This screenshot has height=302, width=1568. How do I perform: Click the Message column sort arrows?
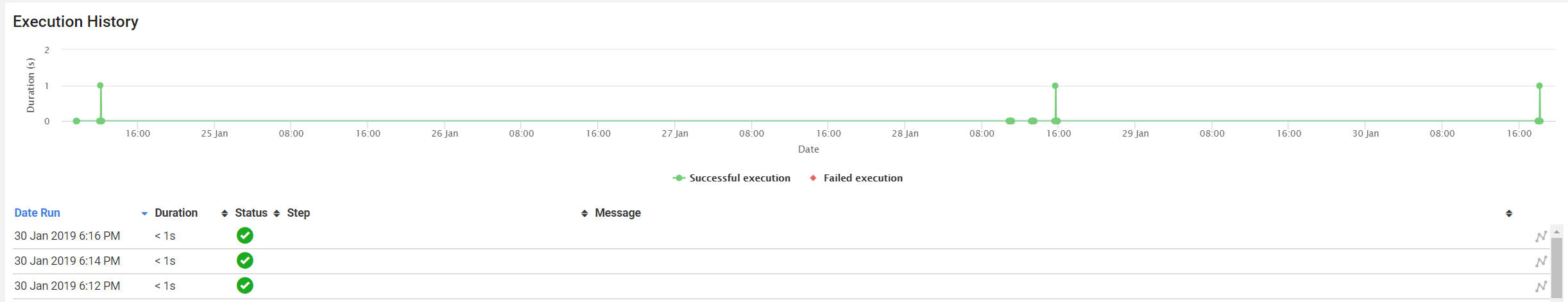tap(1509, 214)
